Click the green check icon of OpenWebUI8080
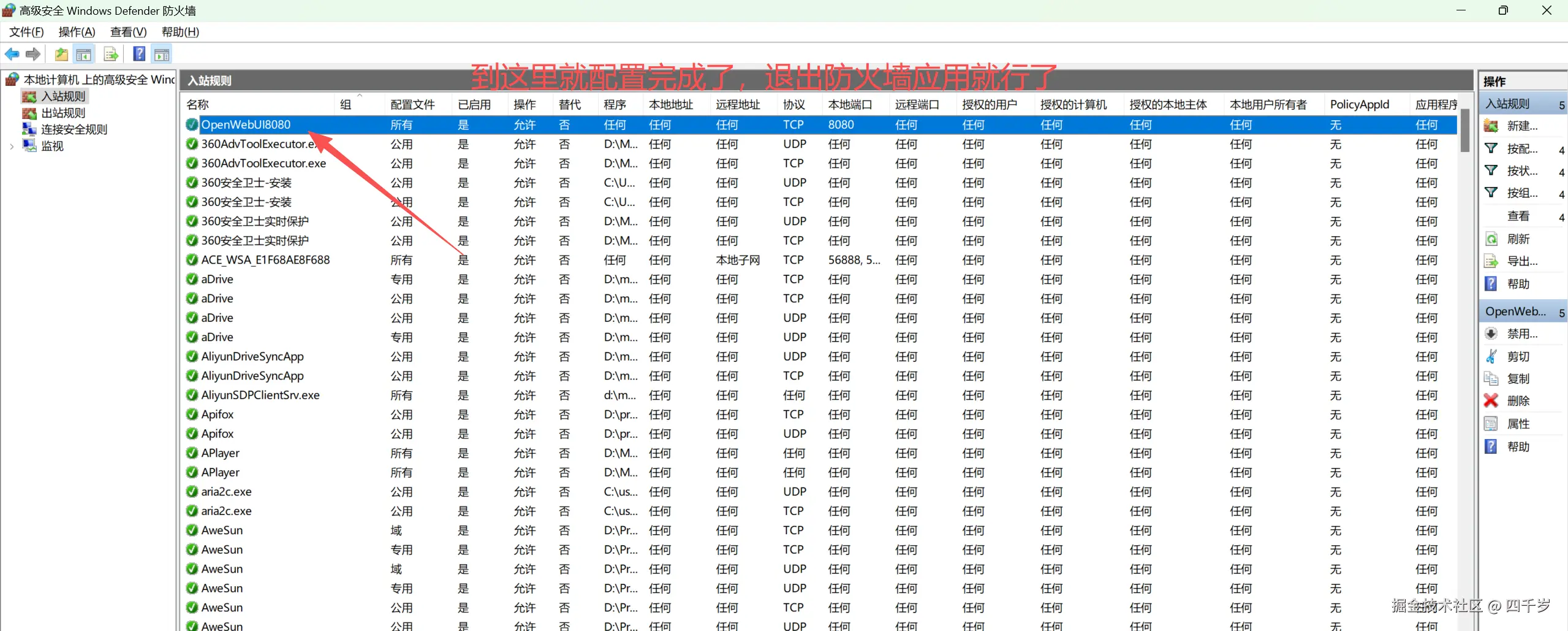This screenshot has width=1568, height=631. click(x=192, y=124)
